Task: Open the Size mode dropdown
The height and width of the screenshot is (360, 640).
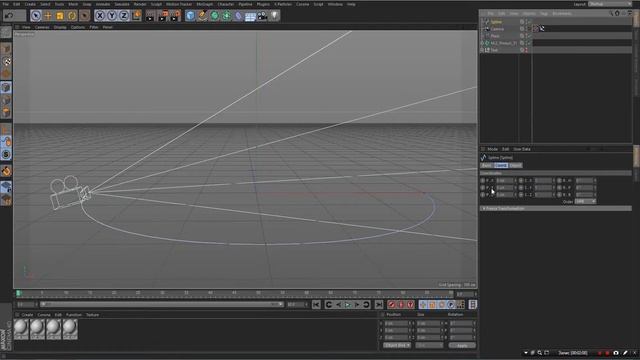Action: point(429,345)
